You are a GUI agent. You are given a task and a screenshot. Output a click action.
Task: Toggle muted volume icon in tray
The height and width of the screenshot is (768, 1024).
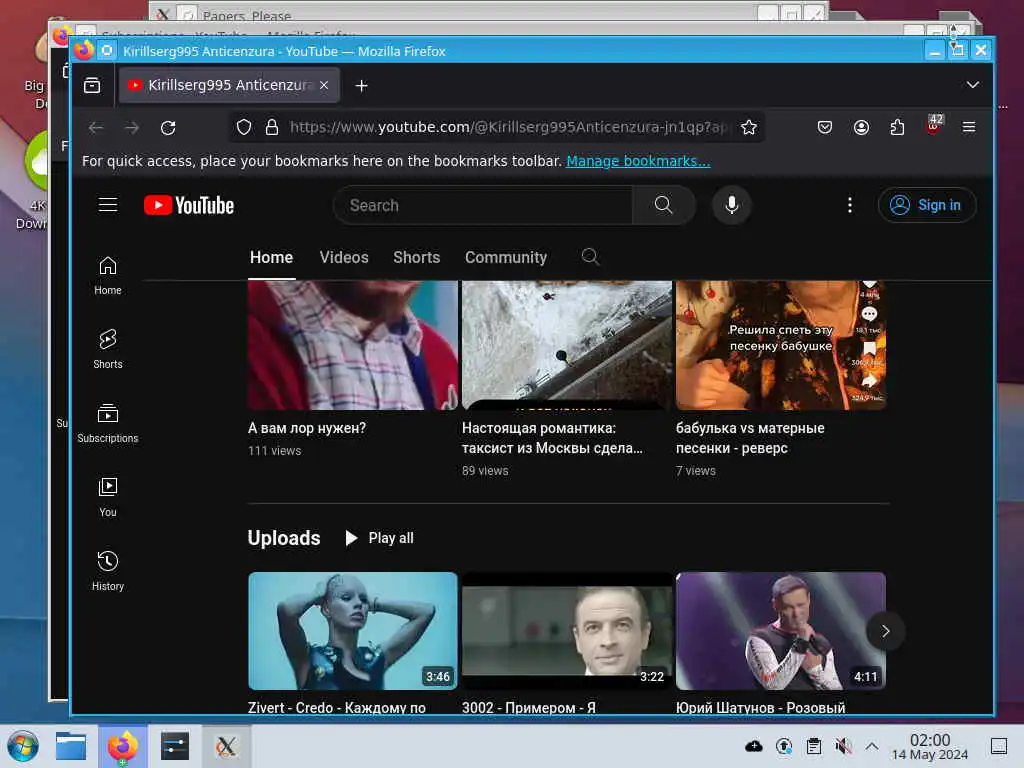click(843, 746)
